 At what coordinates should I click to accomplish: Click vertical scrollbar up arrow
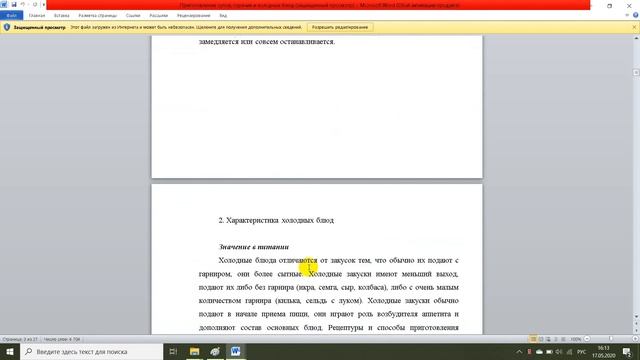(636, 38)
